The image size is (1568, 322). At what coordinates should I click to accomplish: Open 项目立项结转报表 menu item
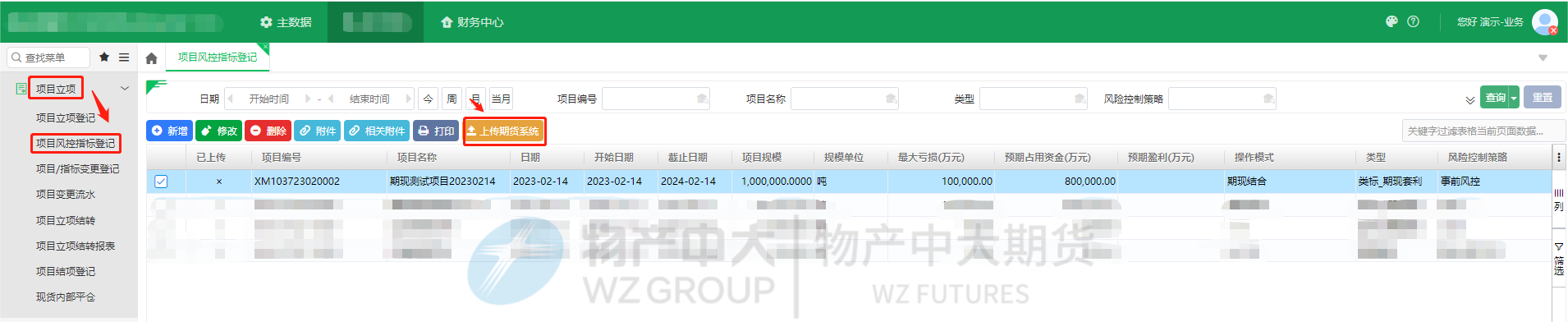point(76,246)
